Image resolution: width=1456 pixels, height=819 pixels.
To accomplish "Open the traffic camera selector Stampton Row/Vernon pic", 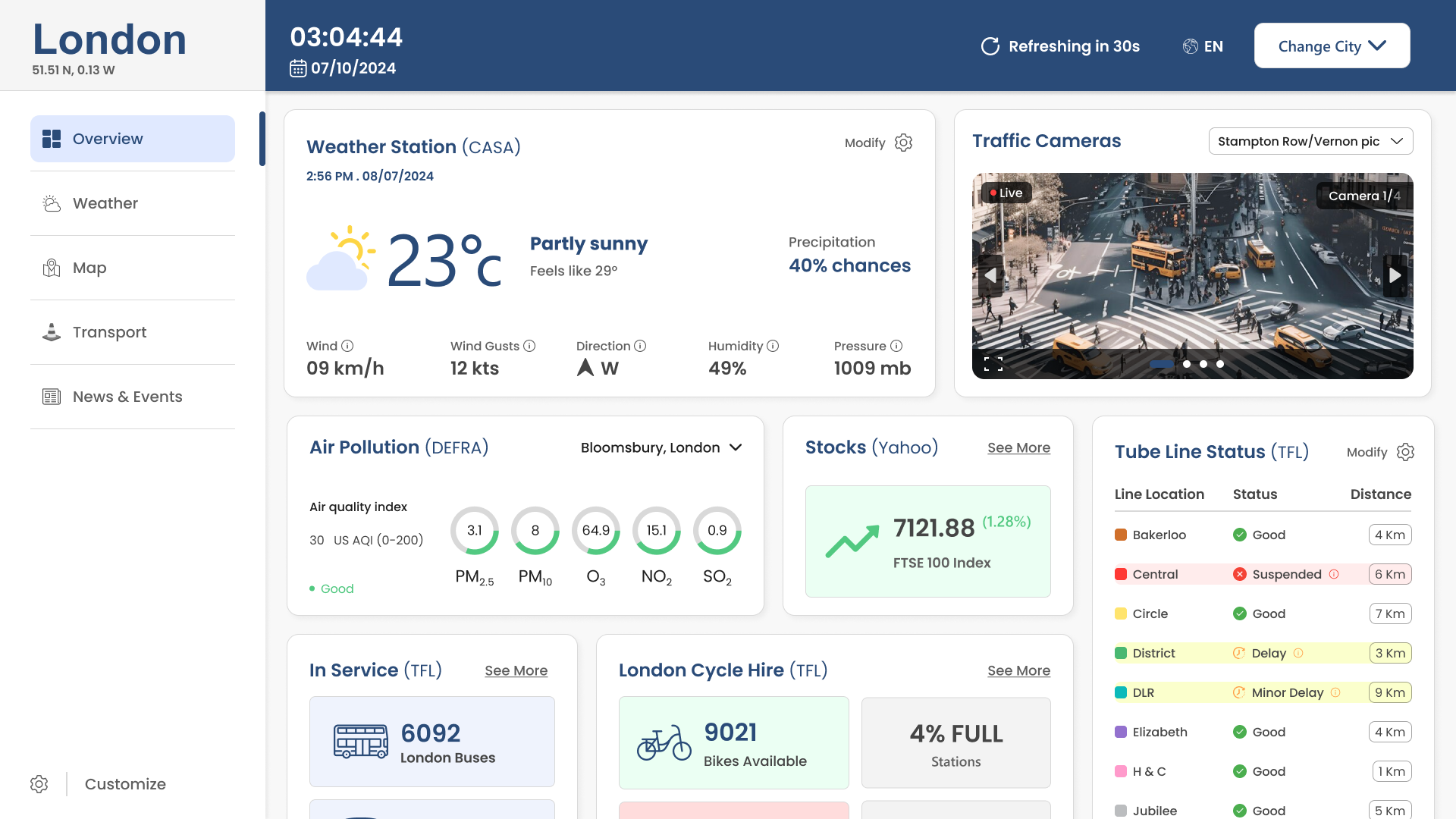I will pyautogui.click(x=1311, y=141).
